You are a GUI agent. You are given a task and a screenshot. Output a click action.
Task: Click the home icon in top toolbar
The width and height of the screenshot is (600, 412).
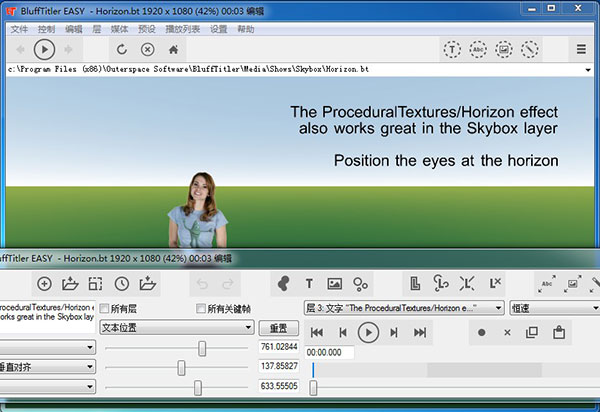(x=174, y=49)
